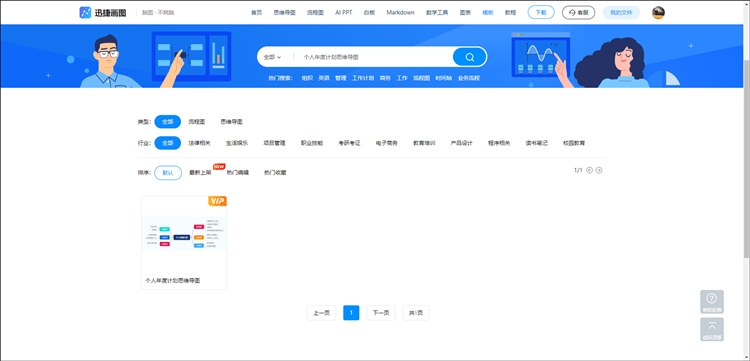This screenshot has width=750, height=361.
Task: Open the 个人年度计划思维导图 template thumbnail
Action: click(x=184, y=234)
